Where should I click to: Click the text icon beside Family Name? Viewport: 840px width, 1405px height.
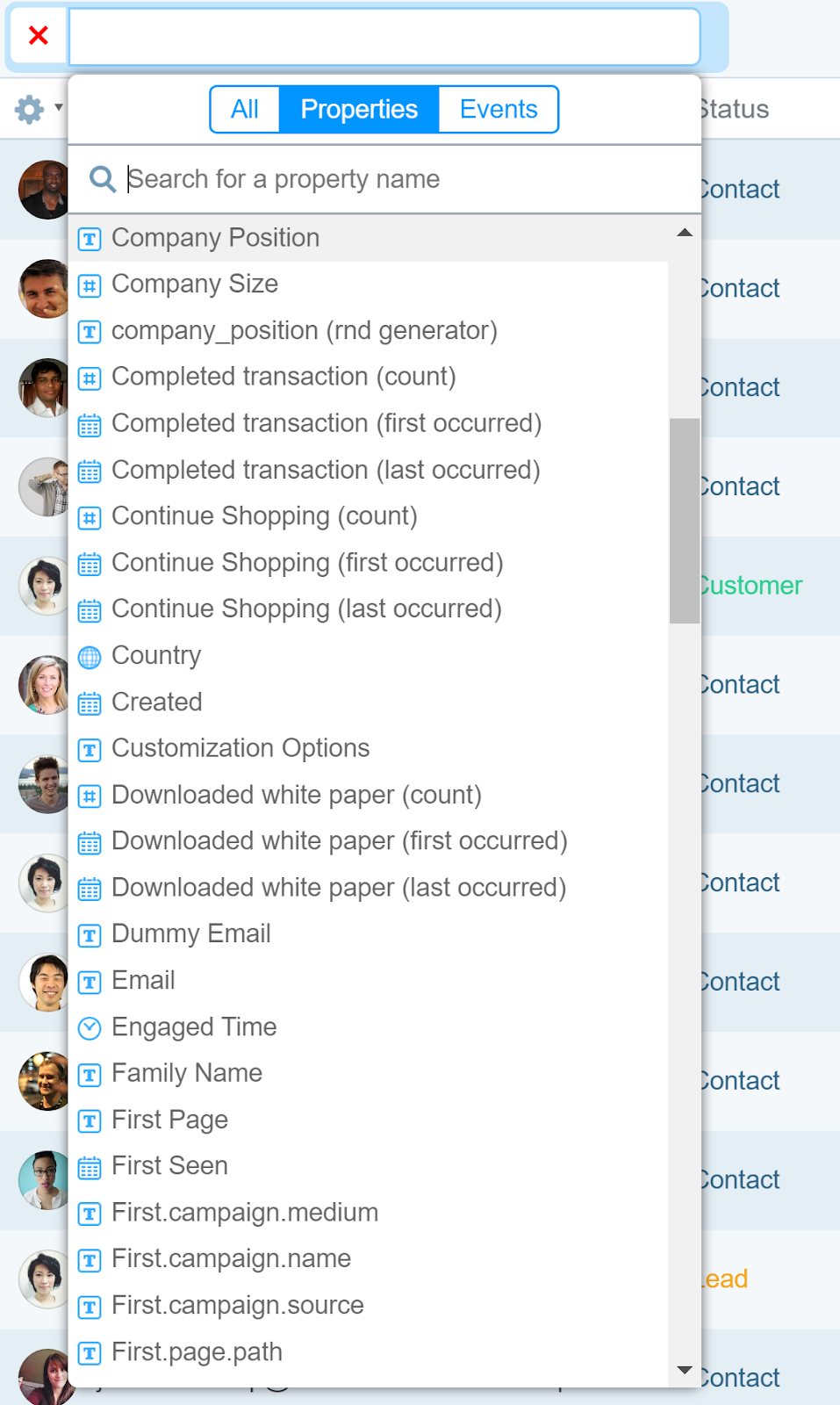[90, 1075]
